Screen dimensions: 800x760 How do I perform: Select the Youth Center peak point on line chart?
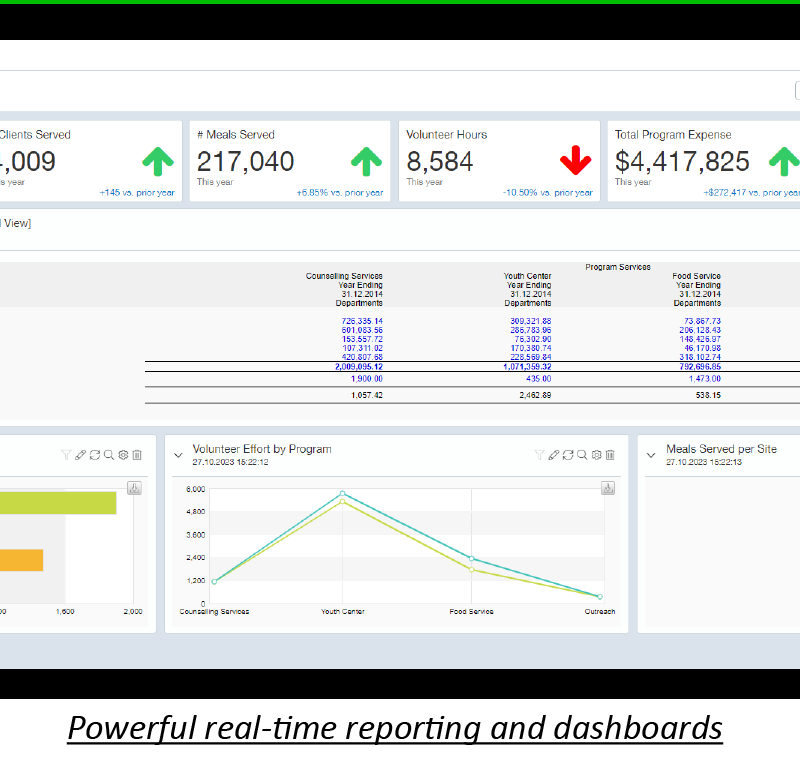(343, 493)
